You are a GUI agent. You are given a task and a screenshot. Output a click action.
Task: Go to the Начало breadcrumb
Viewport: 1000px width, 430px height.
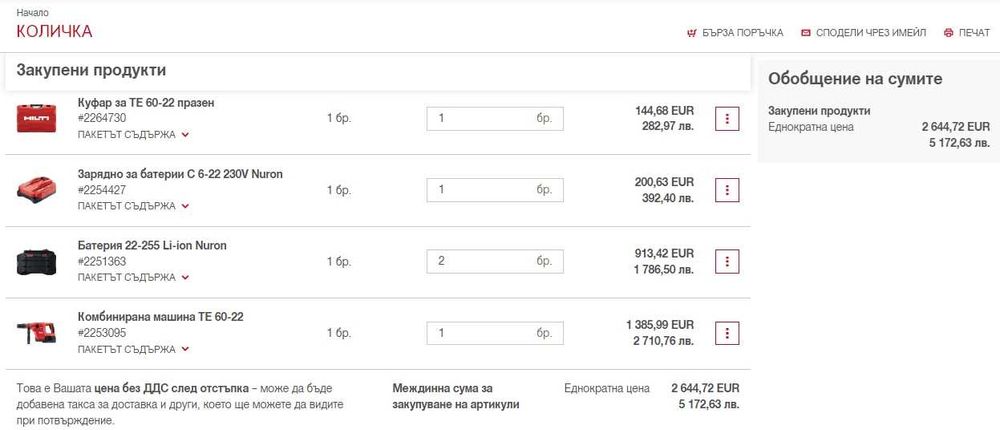coord(33,13)
